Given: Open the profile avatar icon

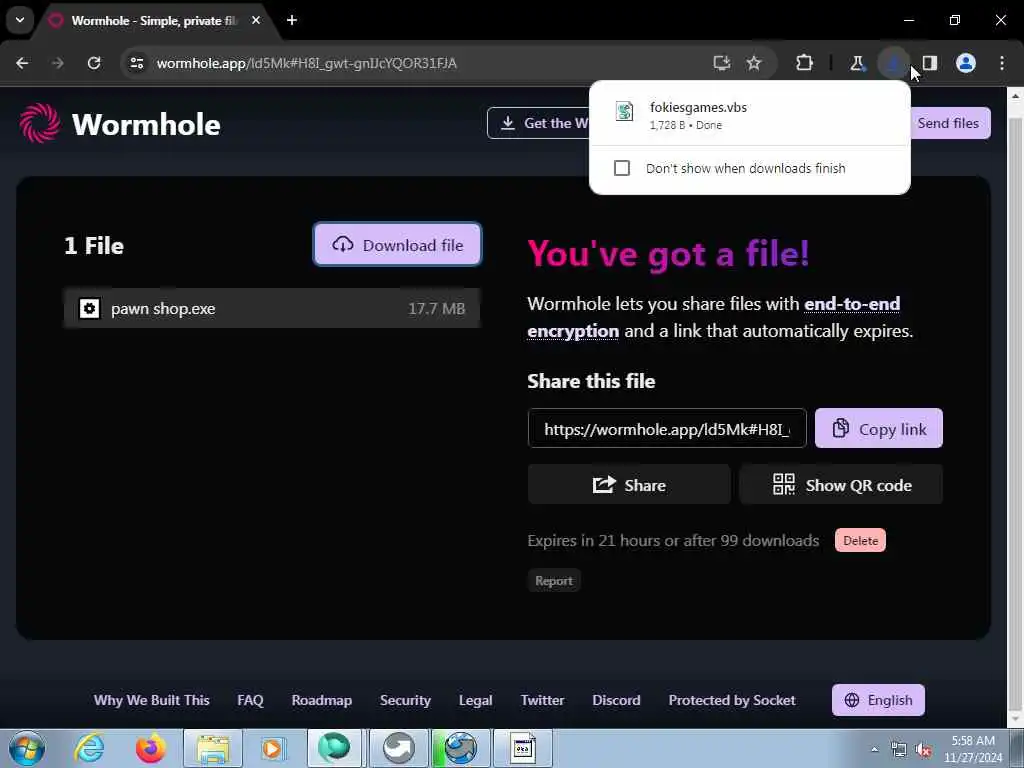Looking at the screenshot, I should 965,63.
